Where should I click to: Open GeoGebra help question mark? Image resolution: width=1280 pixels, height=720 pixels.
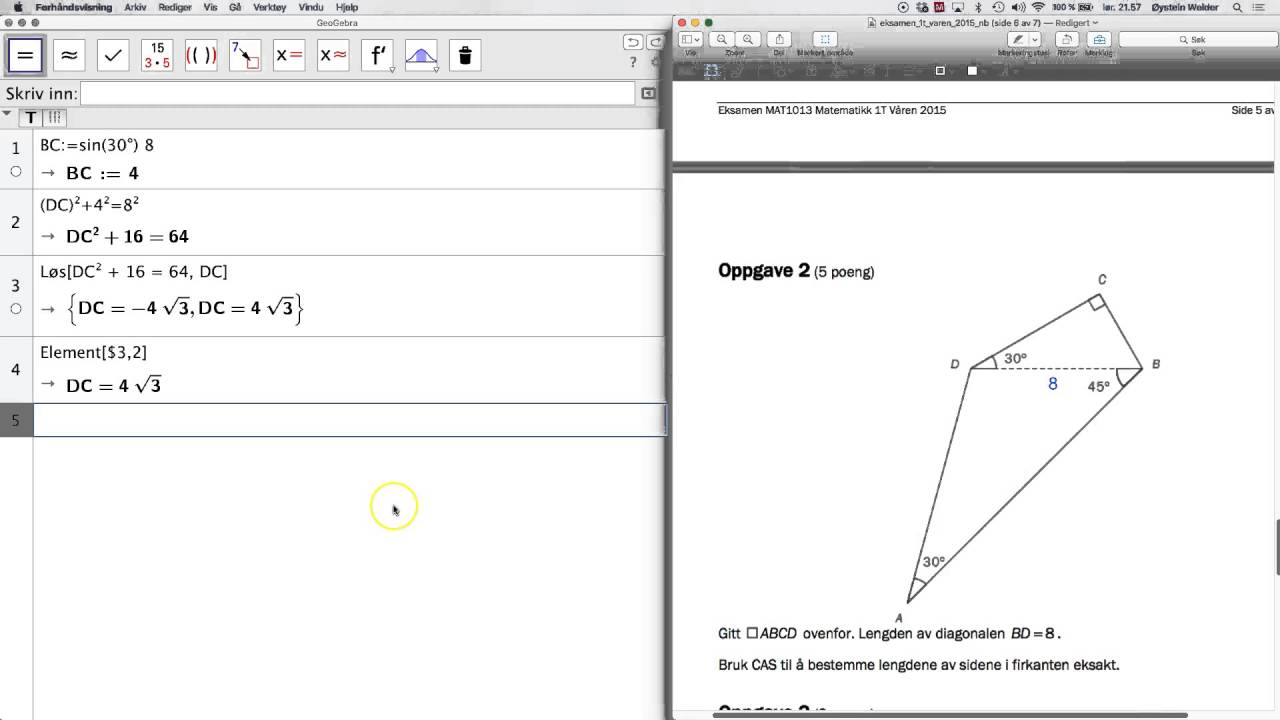(x=633, y=62)
